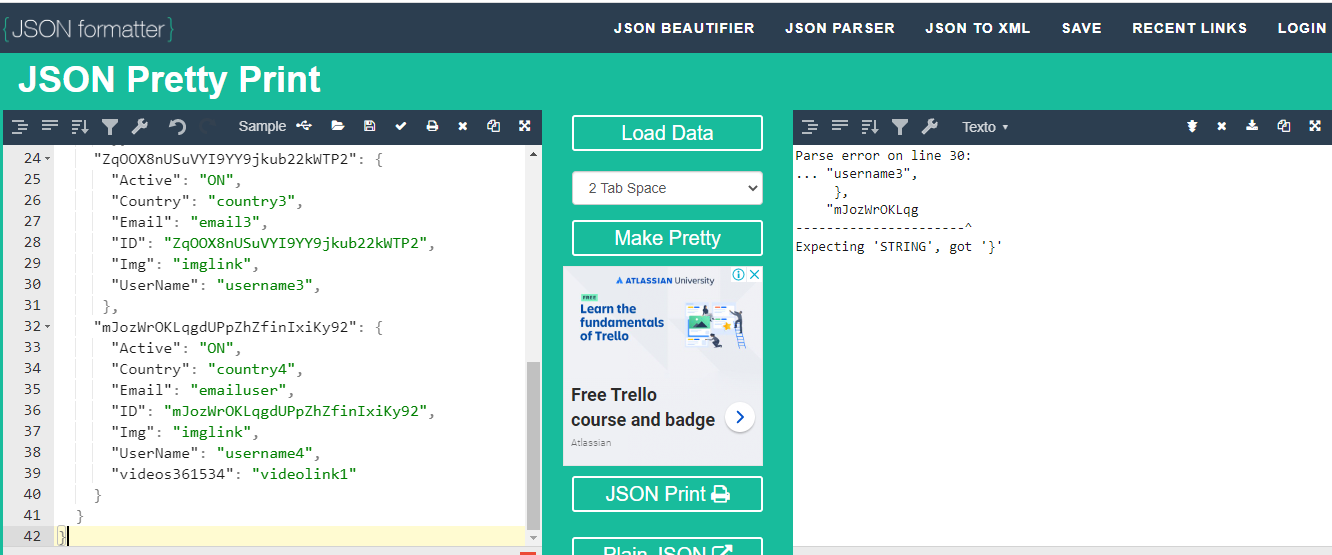Click the wrench icon in right output toolbar
The width and height of the screenshot is (1332, 555).
pyautogui.click(x=930, y=126)
